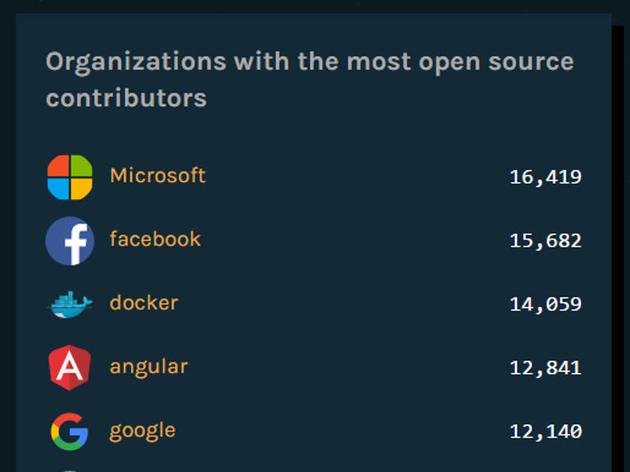630x472 pixels.
Task: Click the red Angular shield logo
Action: click(x=70, y=368)
